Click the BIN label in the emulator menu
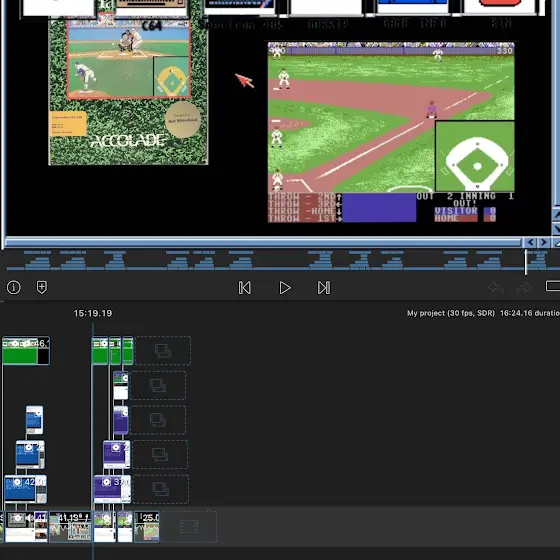The width and height of the screenshot is (560, 560). click(501, 24)
